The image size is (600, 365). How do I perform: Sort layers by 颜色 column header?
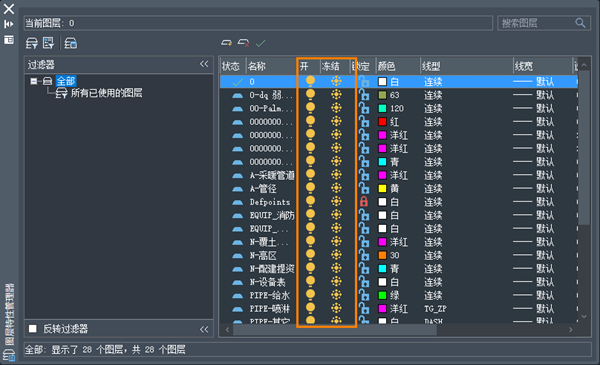pyautogui.click(x=386, y=67)
